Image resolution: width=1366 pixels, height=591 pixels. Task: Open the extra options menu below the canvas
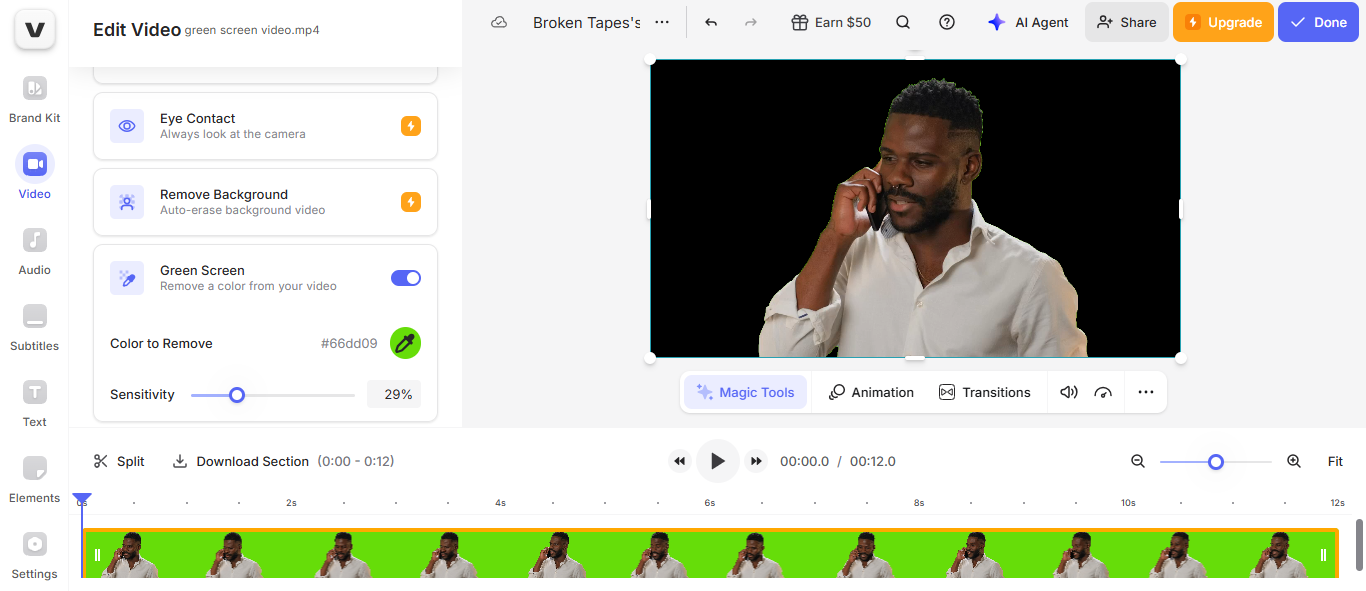[x=1145, y=392]
